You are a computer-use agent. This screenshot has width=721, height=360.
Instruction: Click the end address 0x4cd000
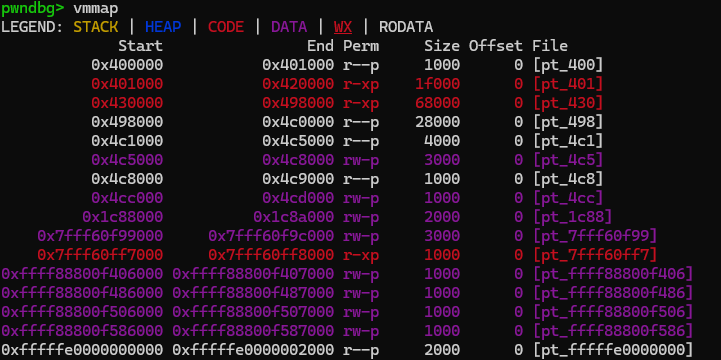coord(298,198)
